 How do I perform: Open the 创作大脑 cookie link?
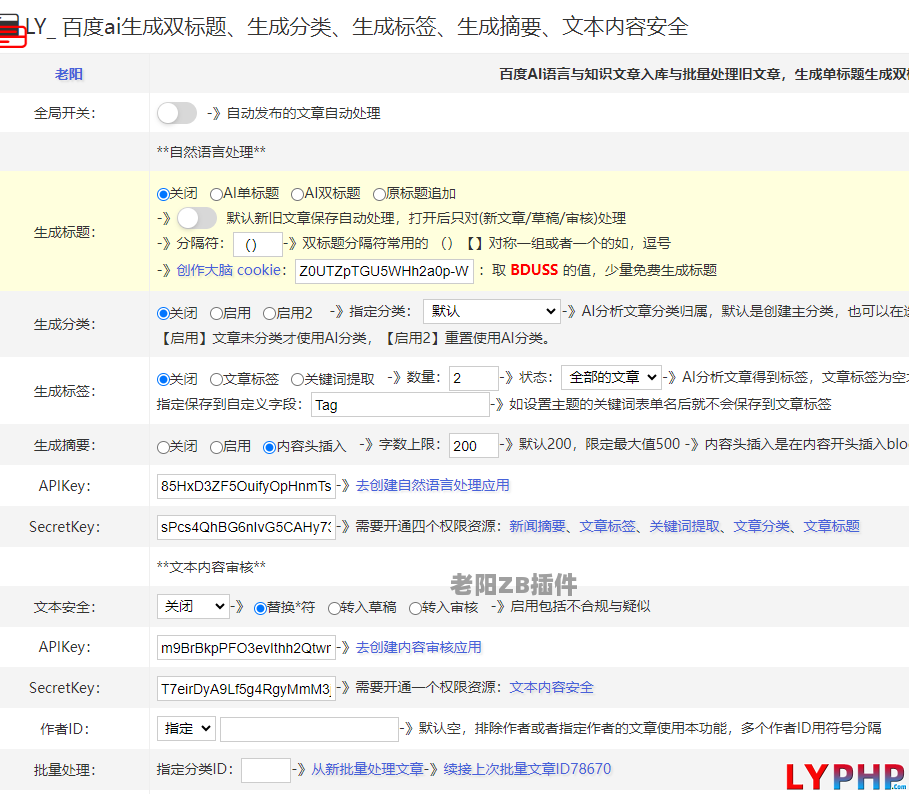click(228, 270)
